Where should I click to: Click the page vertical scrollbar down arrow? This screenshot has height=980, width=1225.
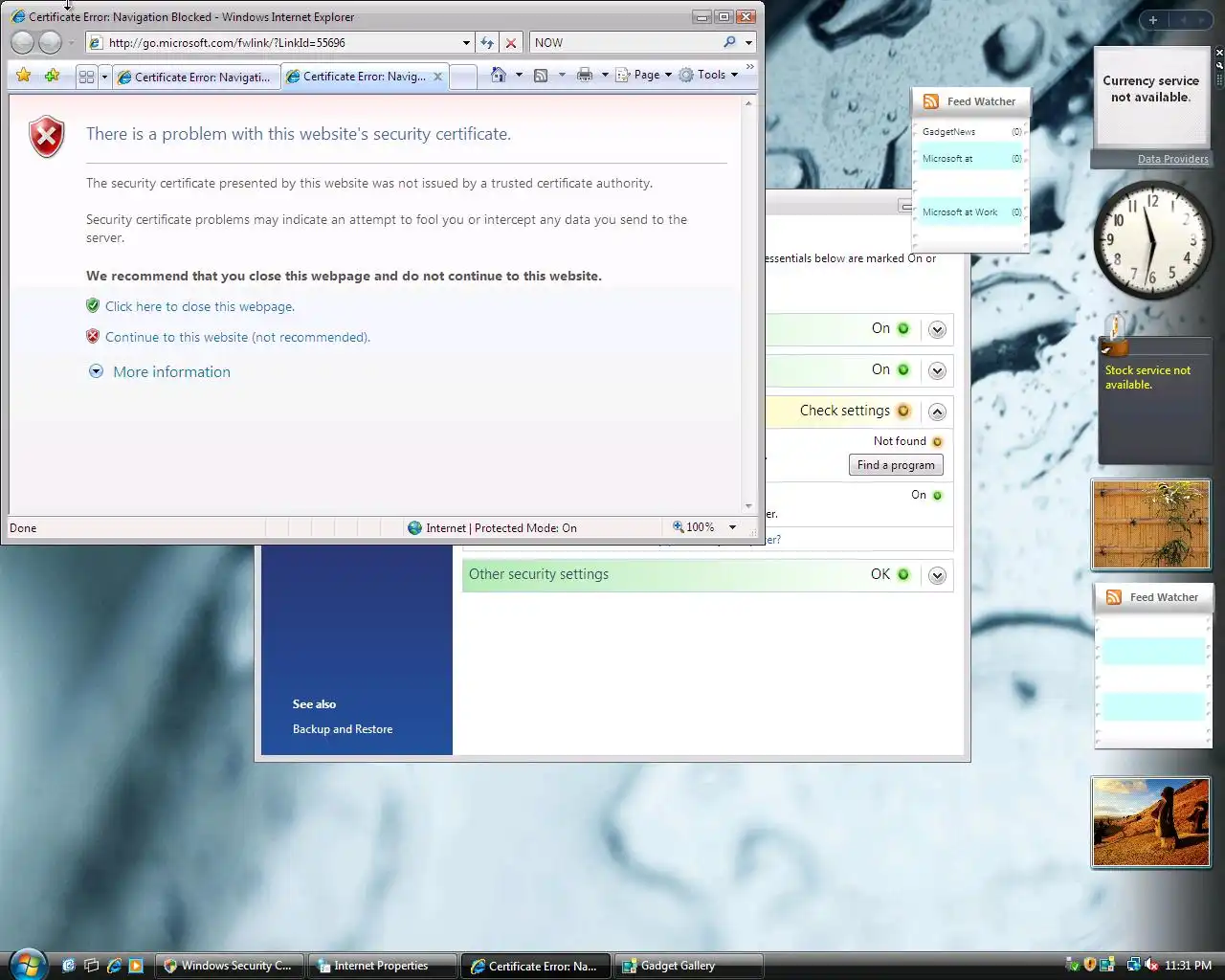[749, 506]
